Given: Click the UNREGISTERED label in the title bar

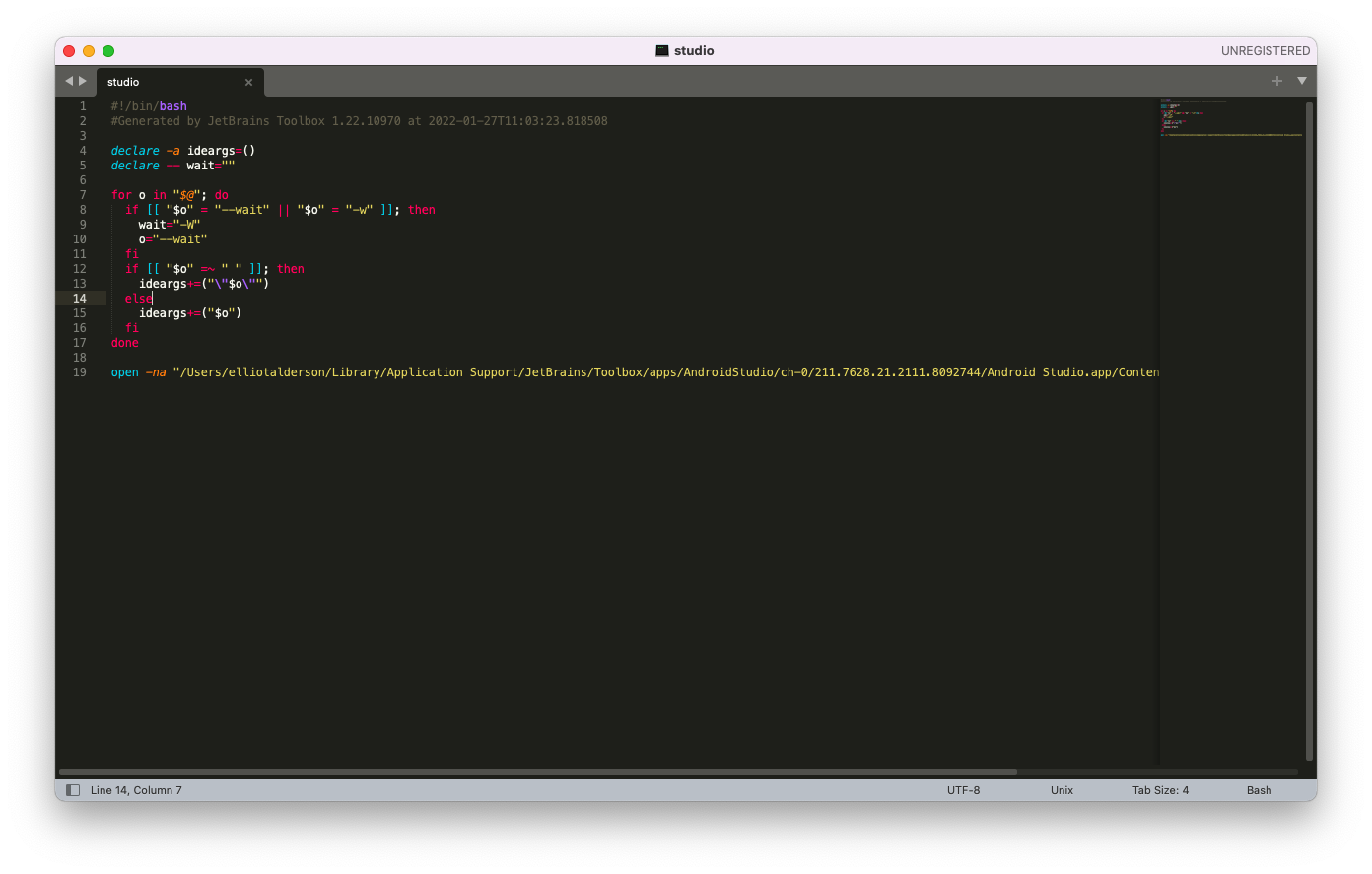Looking at the screenshot, I should (x=1266, y=50).
